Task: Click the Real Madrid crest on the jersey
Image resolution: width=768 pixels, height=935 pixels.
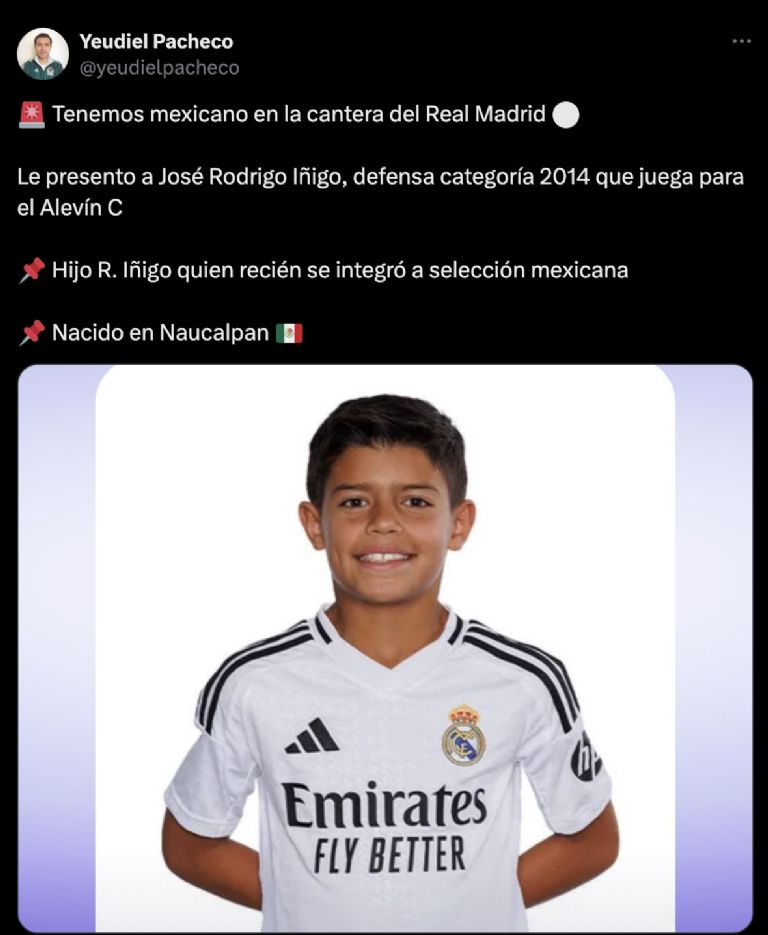Action: coord(463,735)
